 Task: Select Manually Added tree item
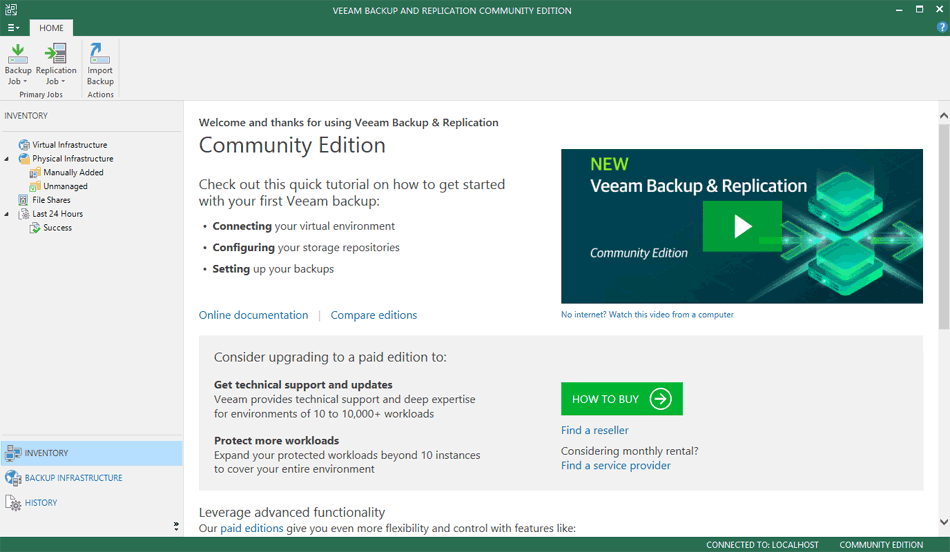click(x=73, y=173)
